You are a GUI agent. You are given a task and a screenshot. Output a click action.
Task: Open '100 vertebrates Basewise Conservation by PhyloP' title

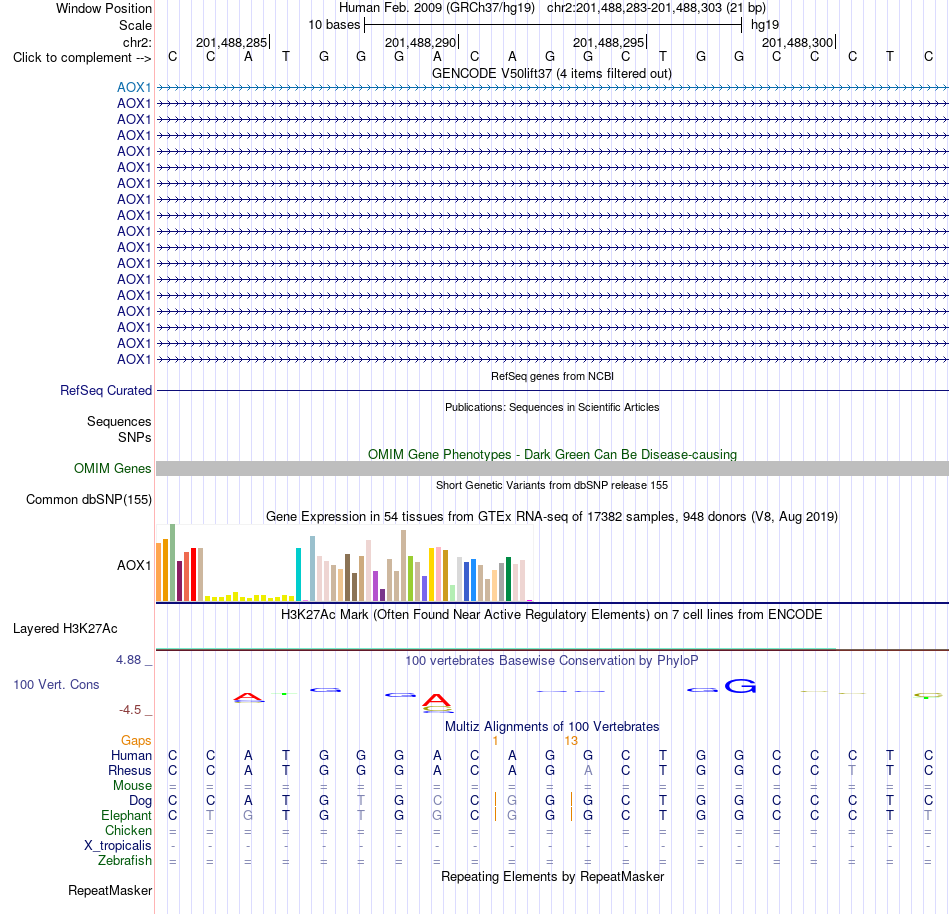[x=551, y=661]
